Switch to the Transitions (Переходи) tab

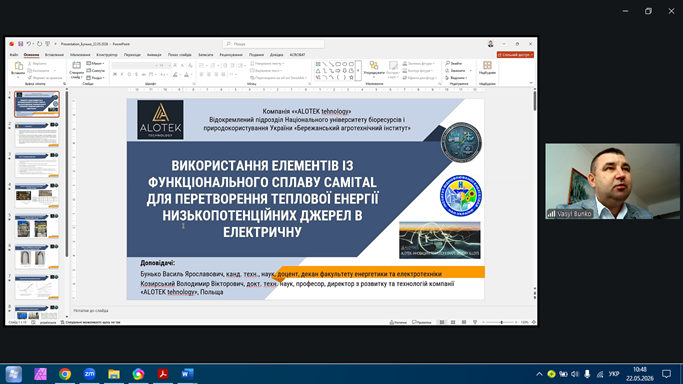132,55
